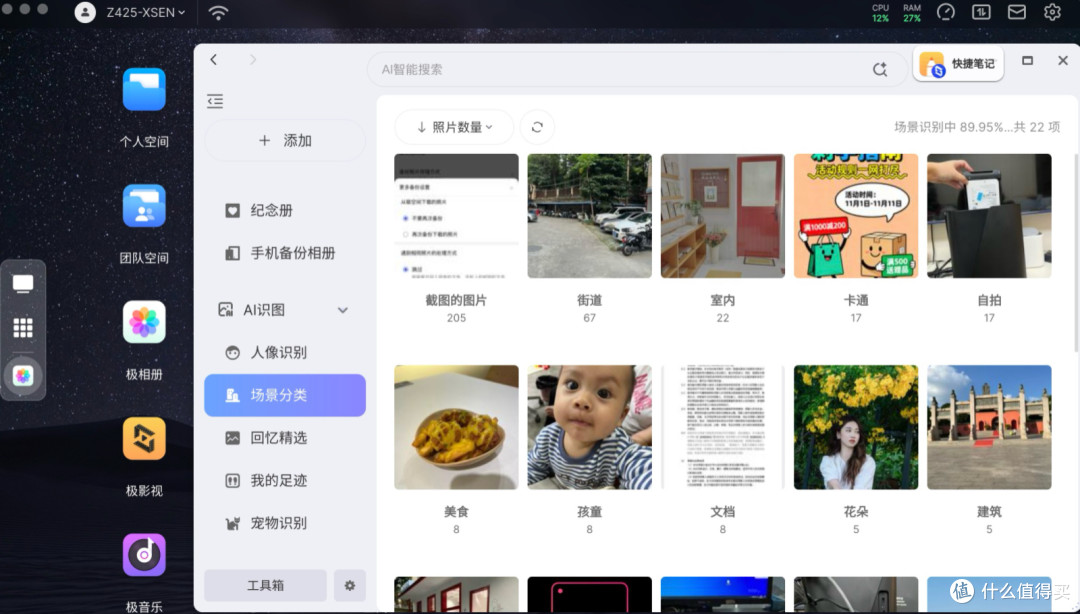The width and height of the screenshot is (1080, 614).
Task: Open the 快捷笔记 quick note button
Action: [958, 64]
